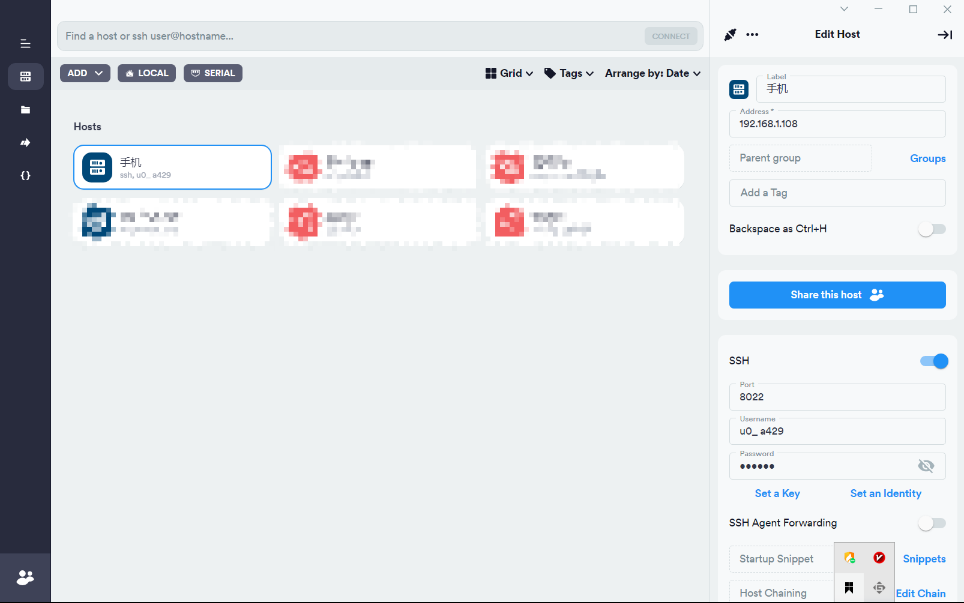Expand the ADD dropdown
Viewport: 964px width, 603px height.
coord(85,73)
